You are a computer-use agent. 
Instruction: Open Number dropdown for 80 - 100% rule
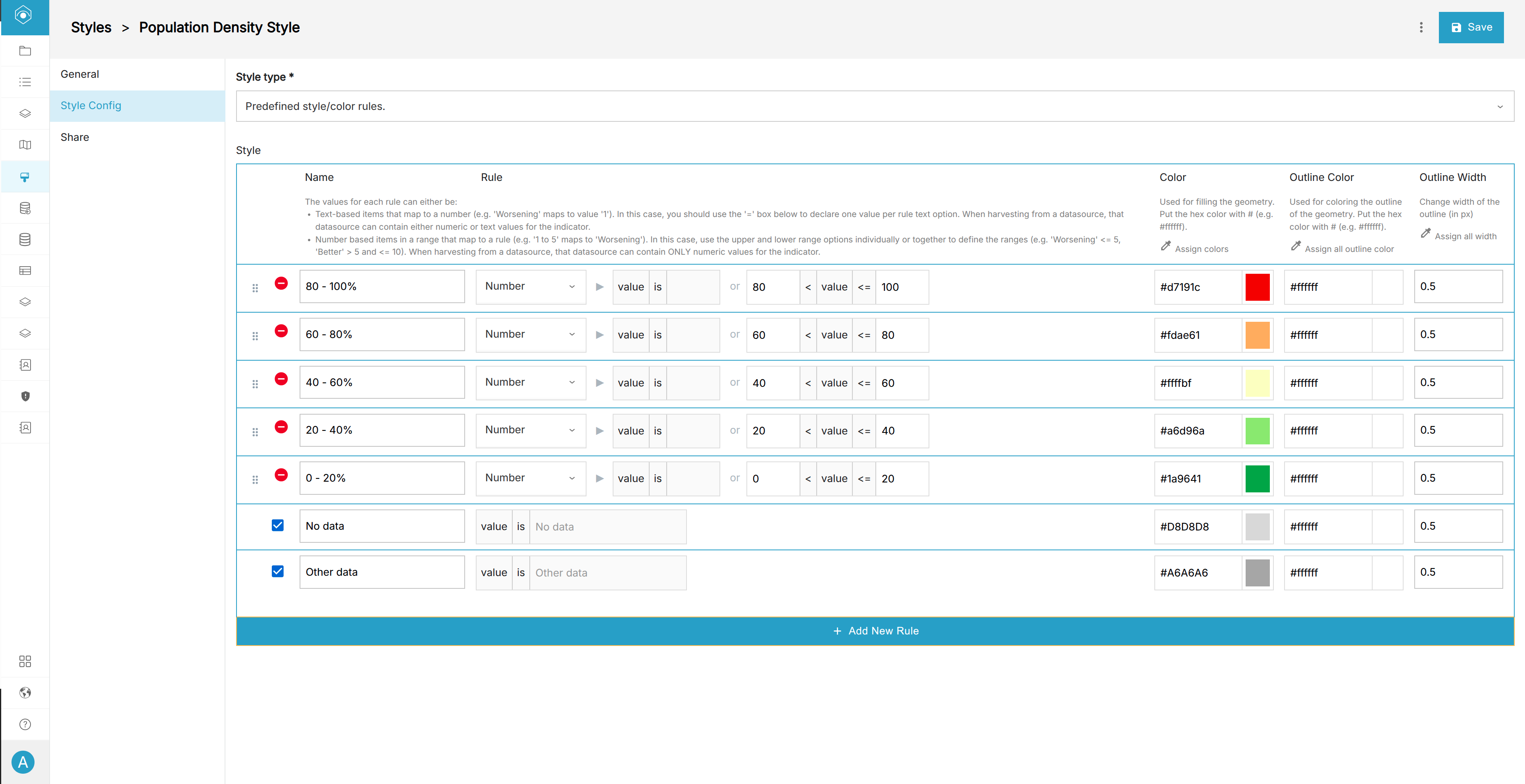[531, 286]
